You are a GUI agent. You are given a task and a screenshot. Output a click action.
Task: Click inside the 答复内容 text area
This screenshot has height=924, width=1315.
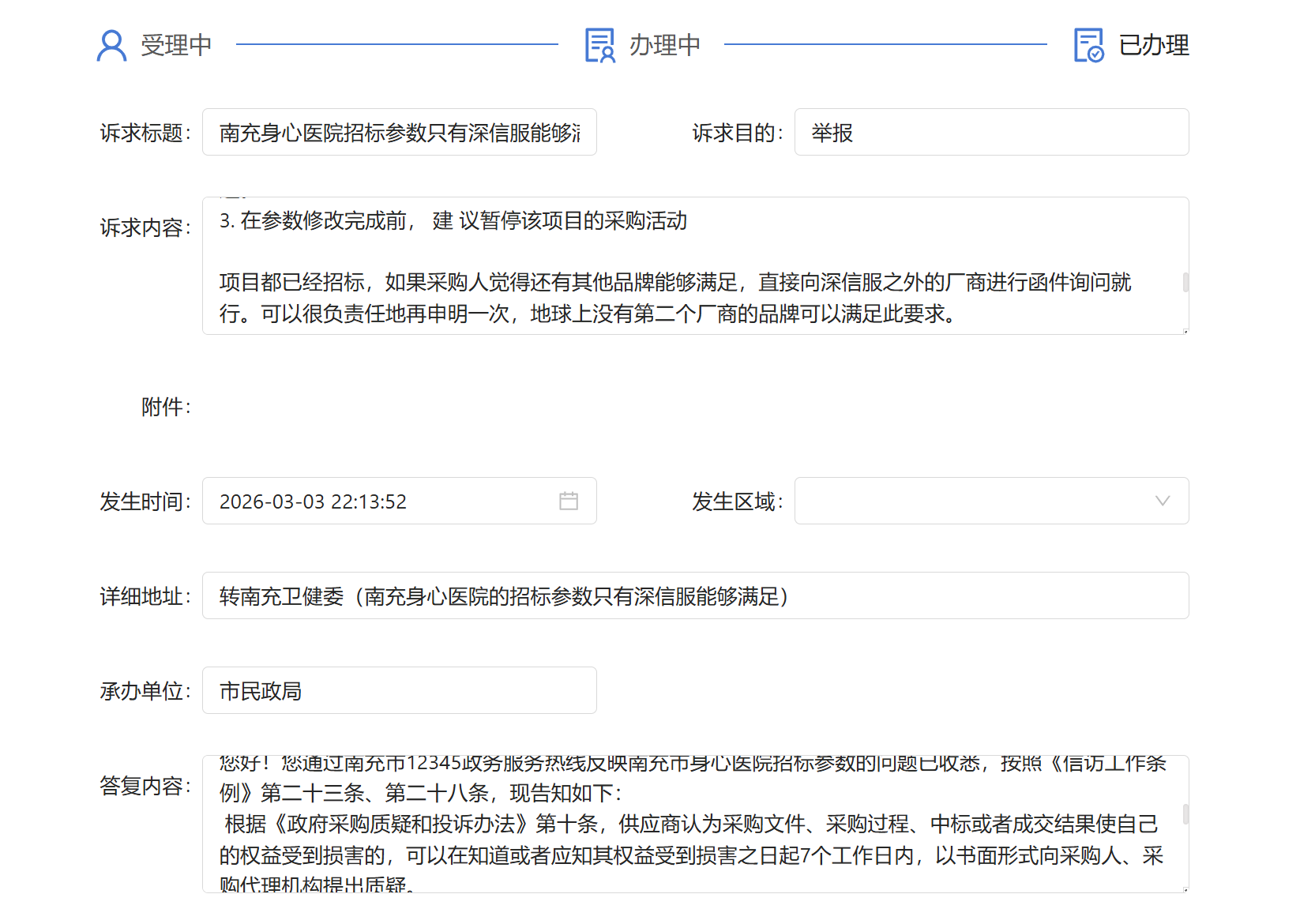(695, 824)
